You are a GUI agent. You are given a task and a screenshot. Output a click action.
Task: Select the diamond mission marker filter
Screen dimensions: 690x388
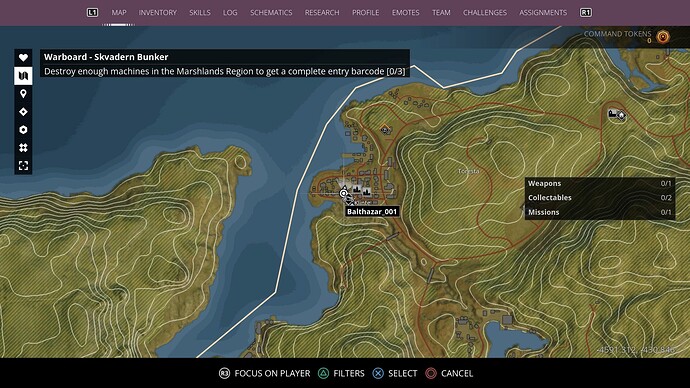pos(23,112)
